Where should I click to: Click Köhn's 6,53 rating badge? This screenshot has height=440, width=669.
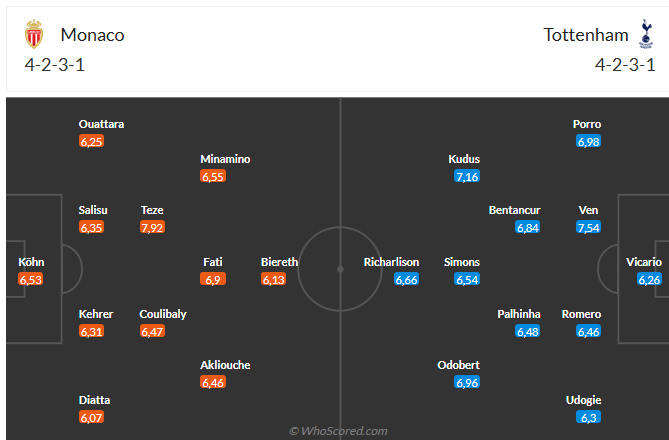click(31, 280)
